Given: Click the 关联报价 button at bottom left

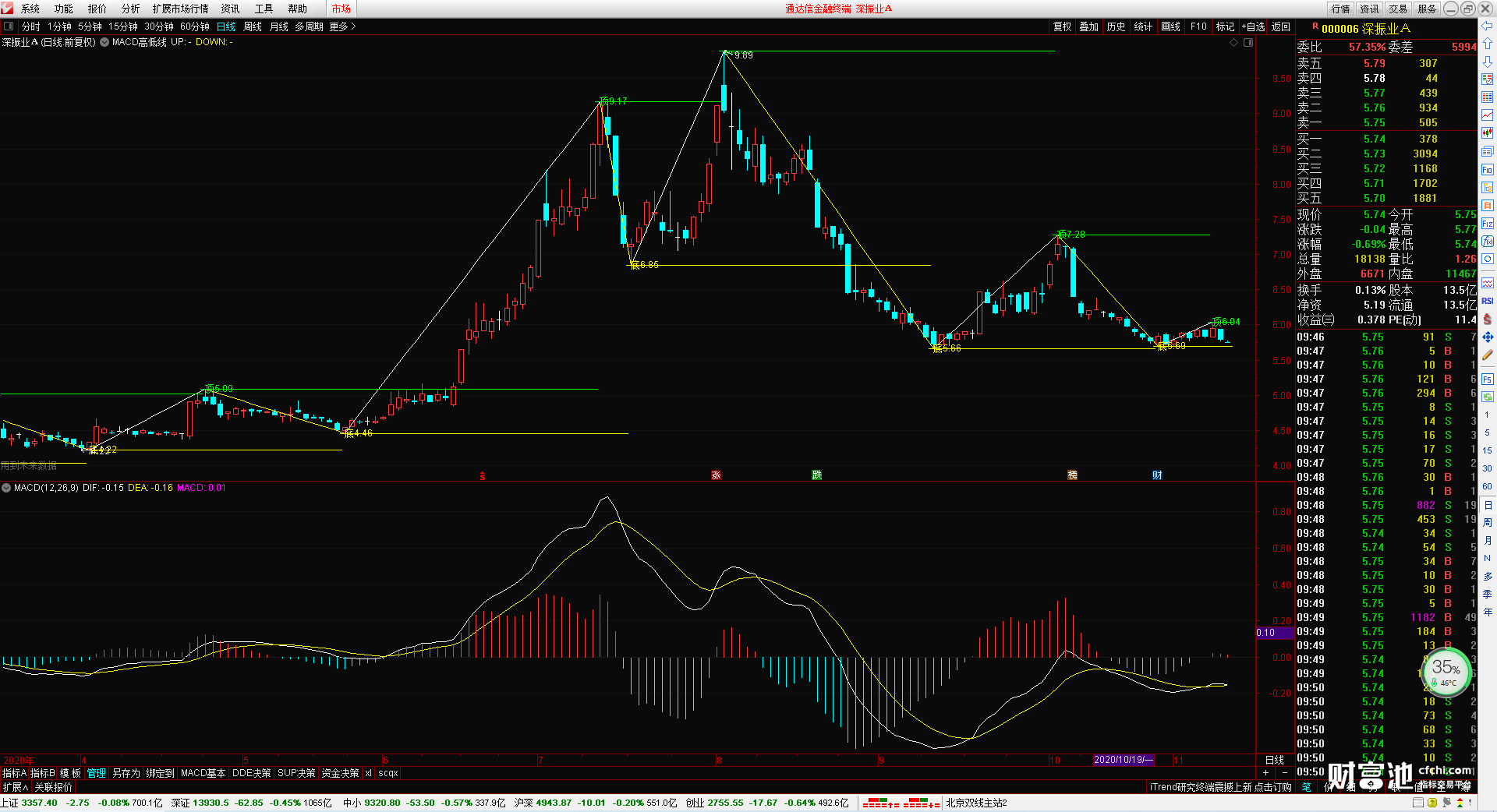Looking at the screenshot, I should 53,787.
